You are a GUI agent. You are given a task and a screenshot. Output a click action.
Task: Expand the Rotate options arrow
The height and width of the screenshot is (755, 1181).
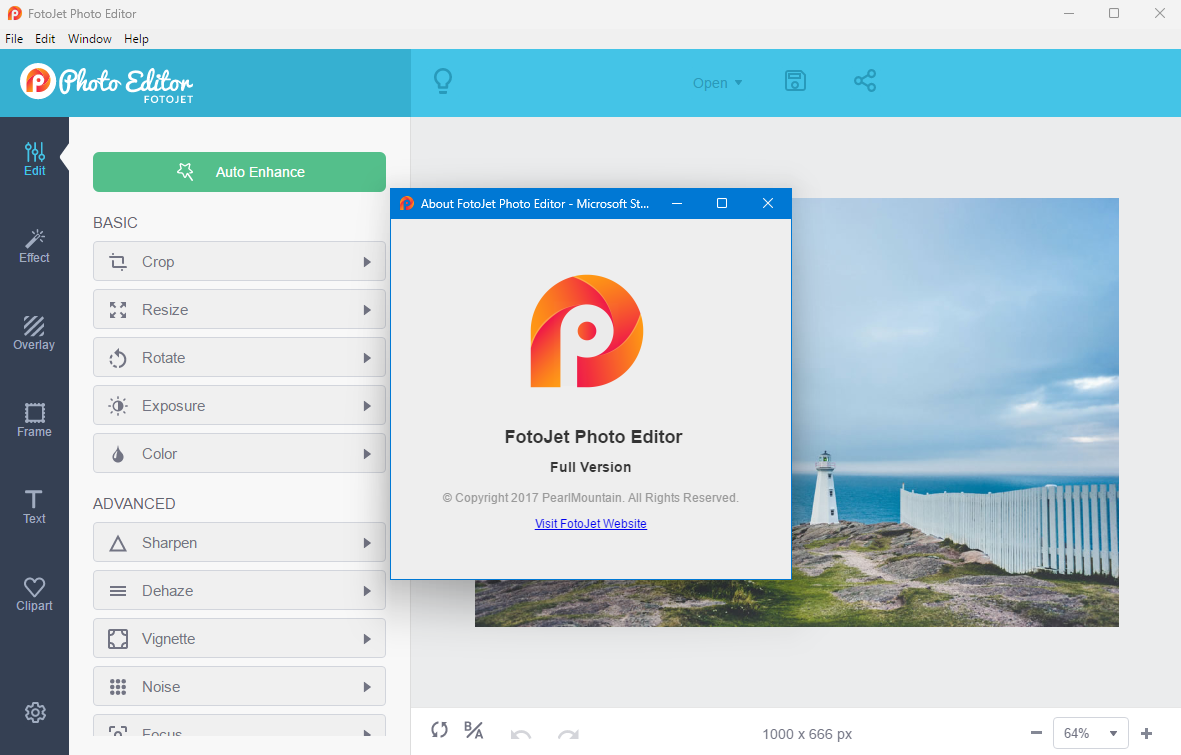pos(367,358)
